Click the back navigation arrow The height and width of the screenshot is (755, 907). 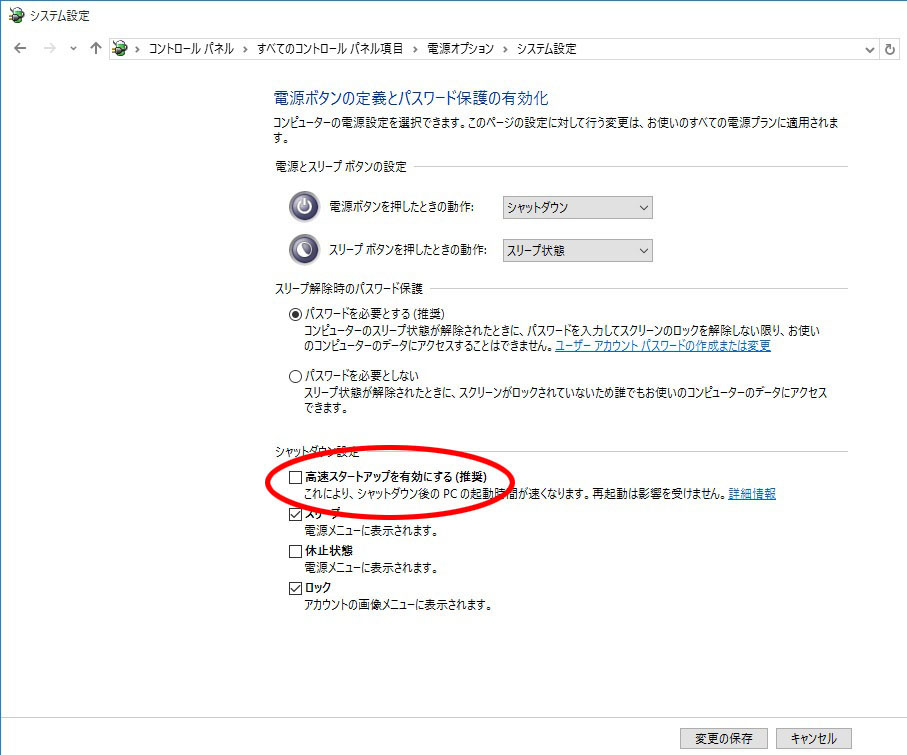[20, 48]
